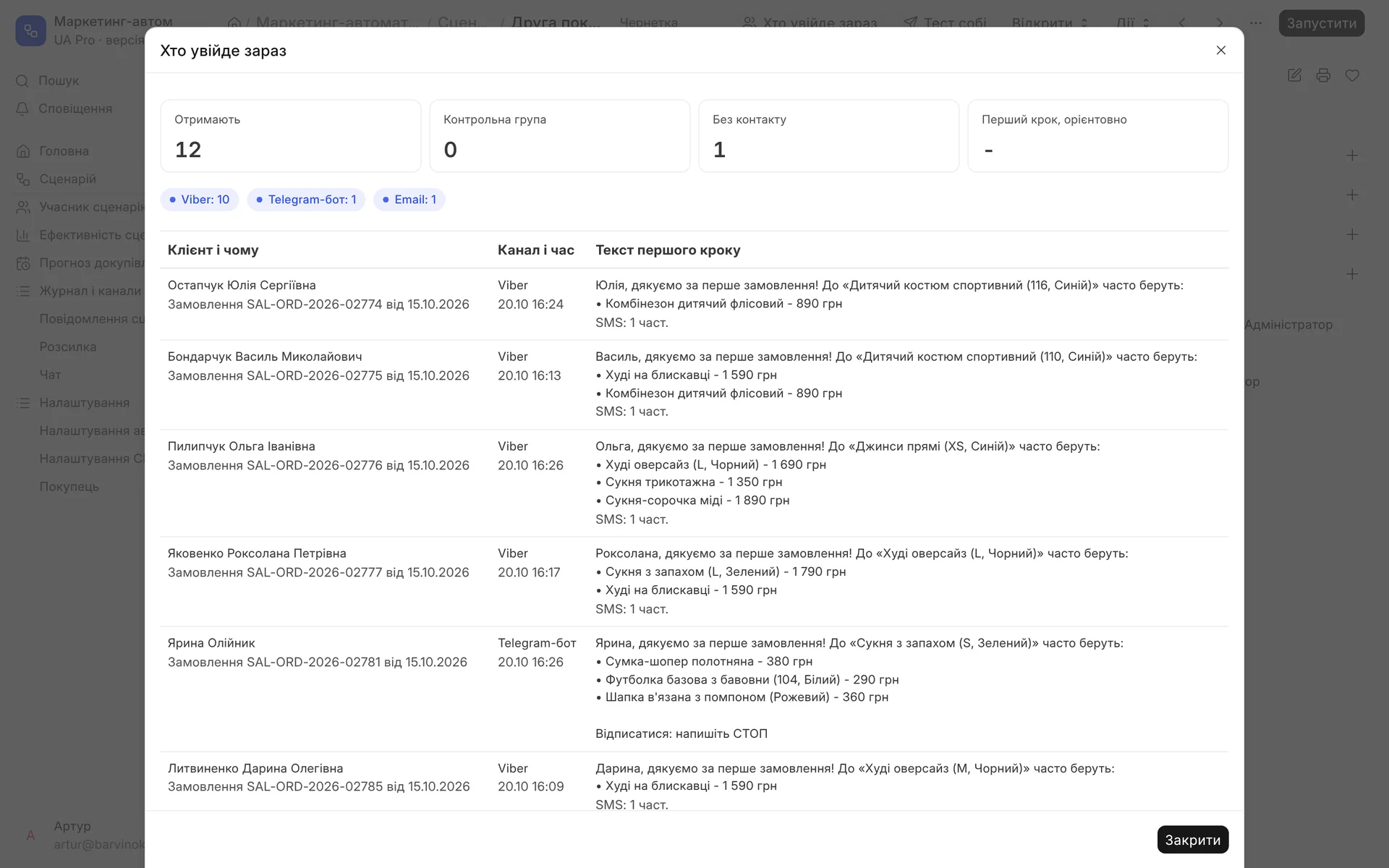Select client Яковенко Роксолана Петрівна

point(257,553)
